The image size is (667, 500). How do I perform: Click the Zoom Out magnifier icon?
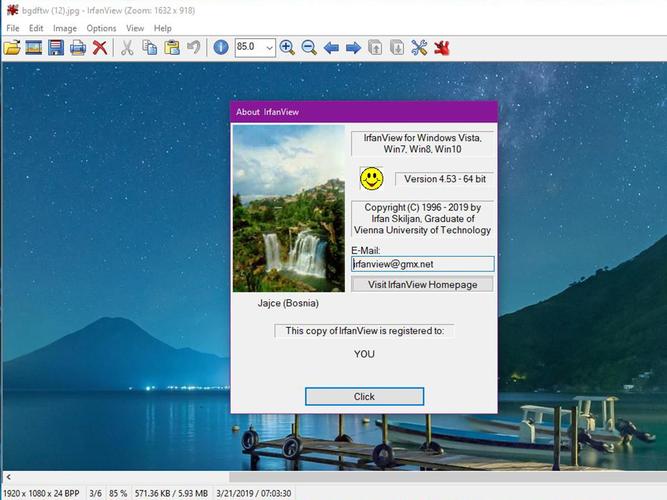[309, 47]
